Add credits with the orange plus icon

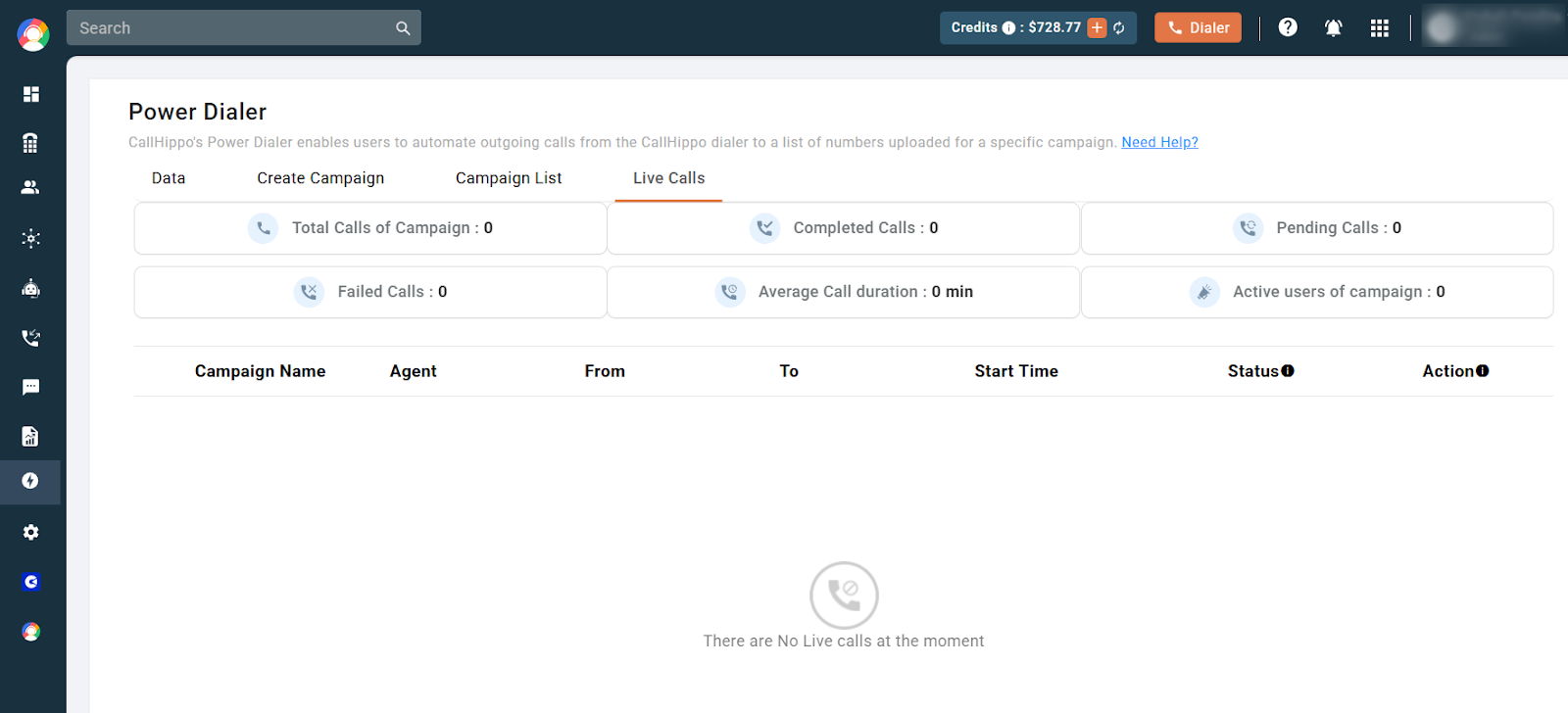coord(1097,28)
